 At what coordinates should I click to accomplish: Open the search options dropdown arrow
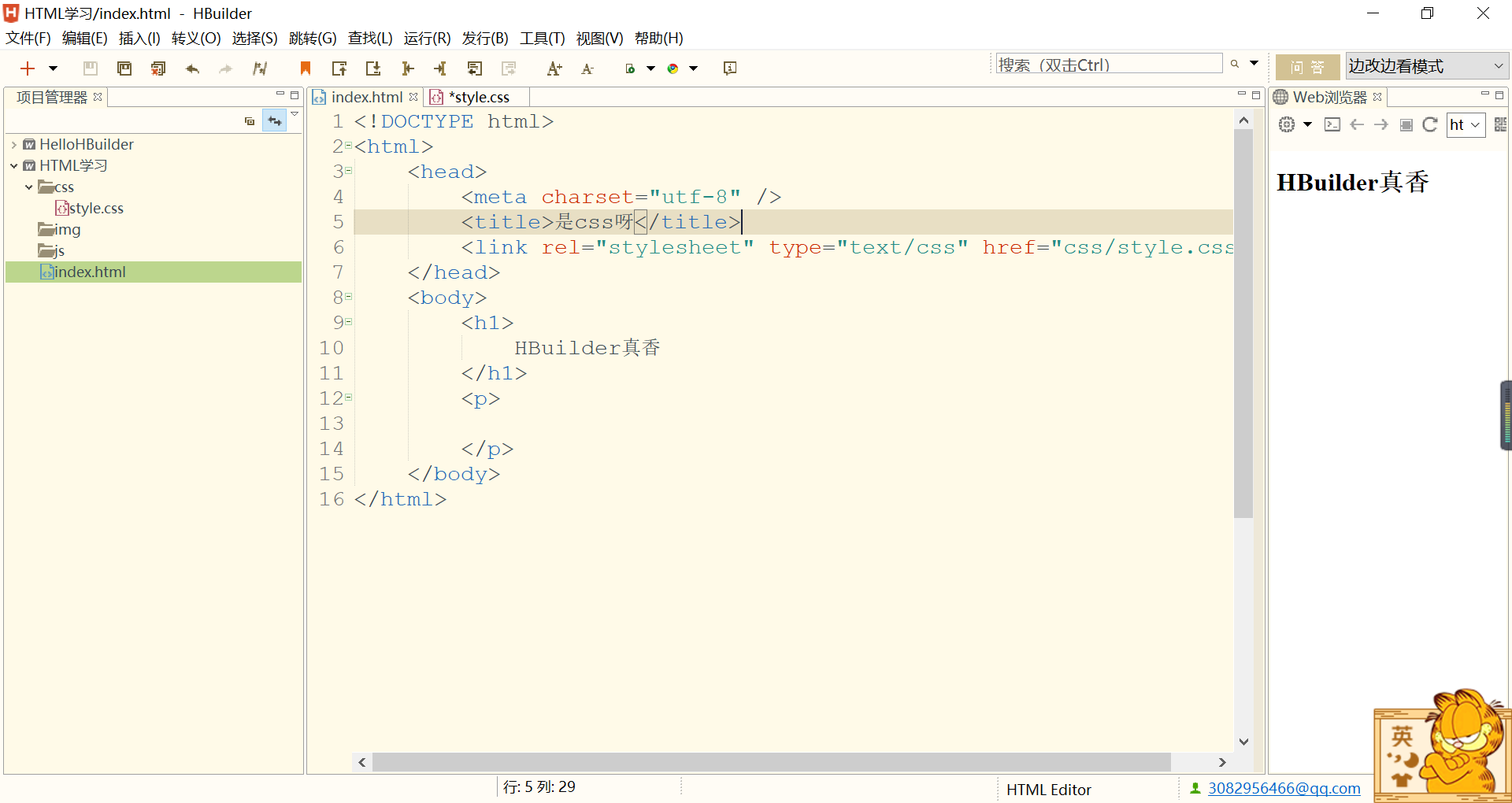pos(1254,64)
